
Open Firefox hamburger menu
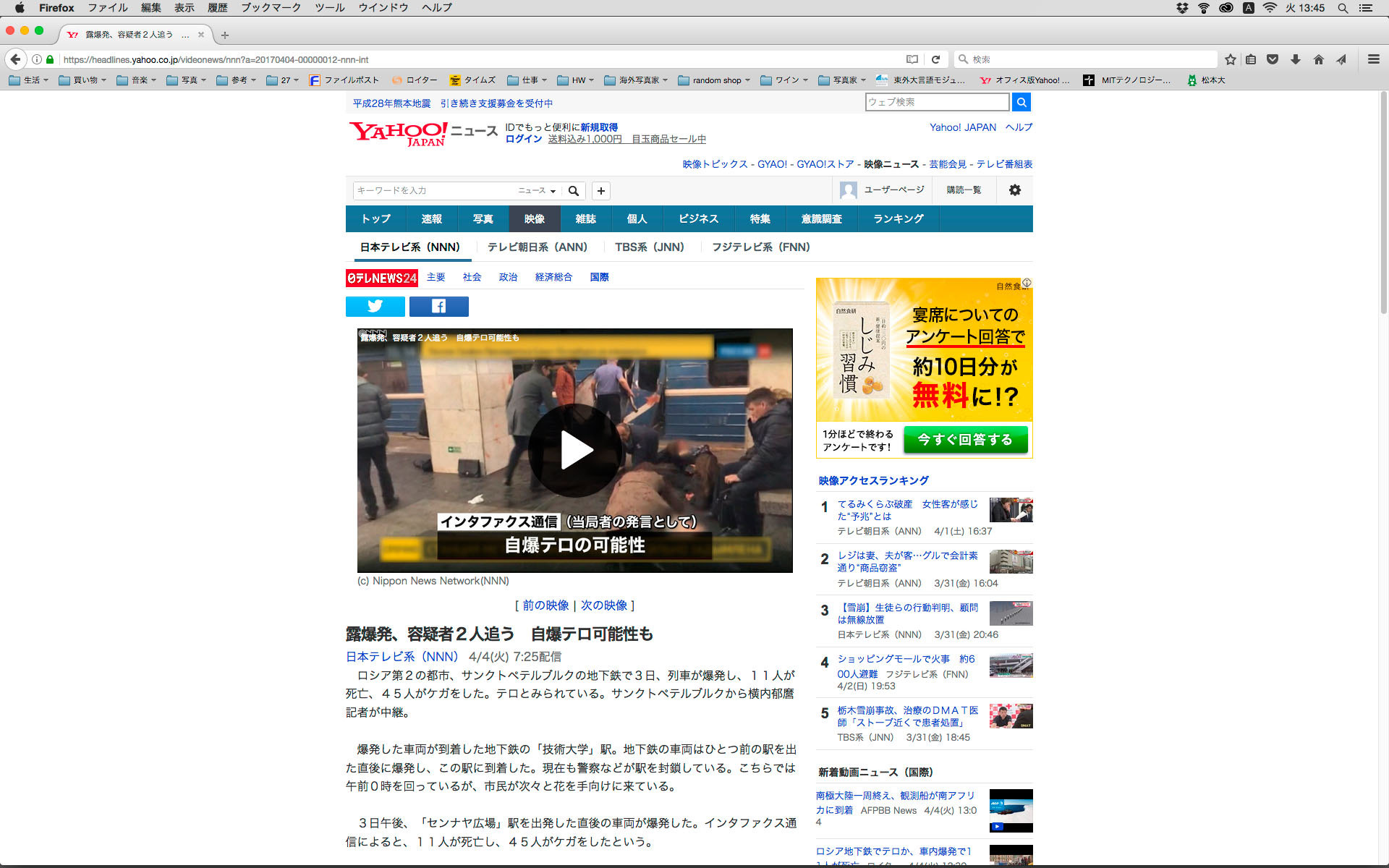(x=1373, y=59)
